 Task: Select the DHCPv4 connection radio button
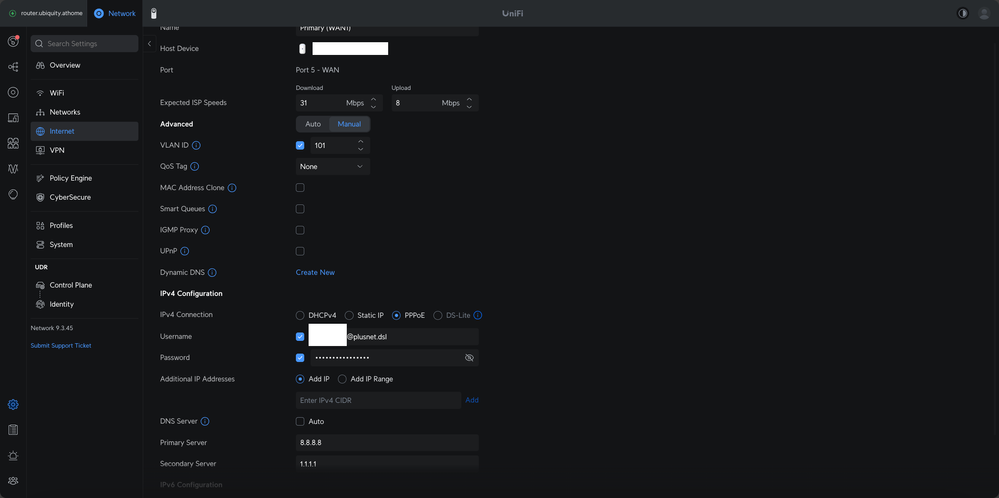click(300, 315)
